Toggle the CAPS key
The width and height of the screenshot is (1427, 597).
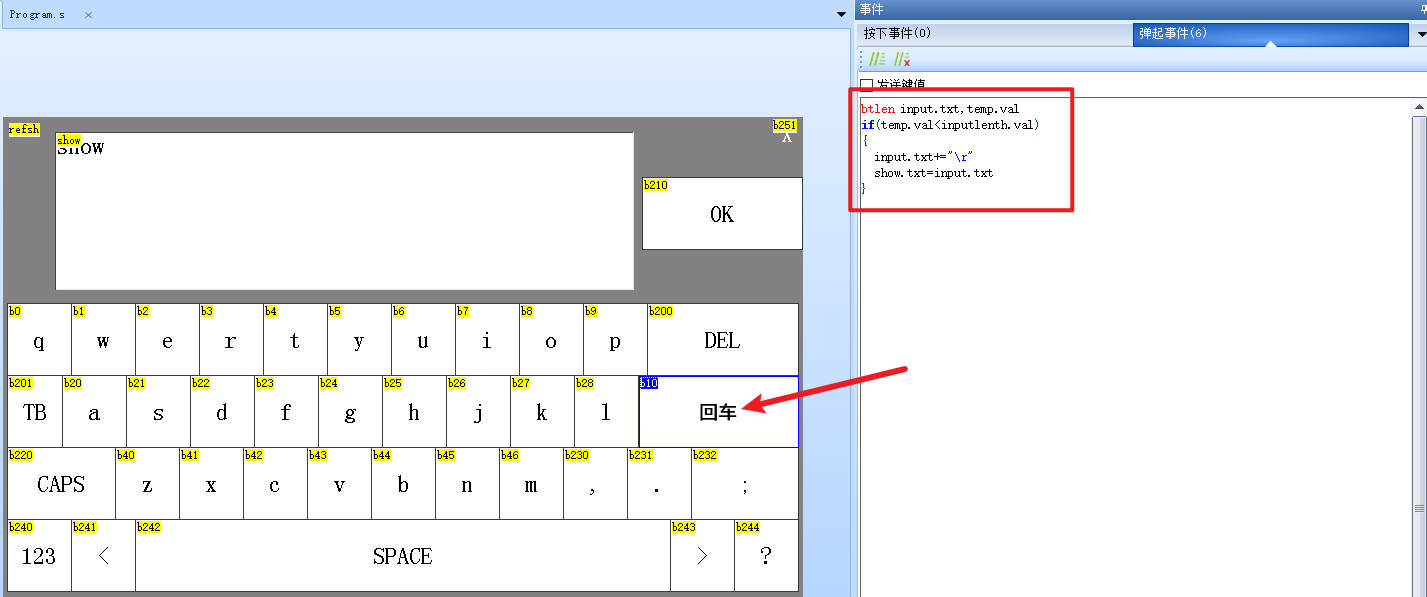tap(61, 484)
